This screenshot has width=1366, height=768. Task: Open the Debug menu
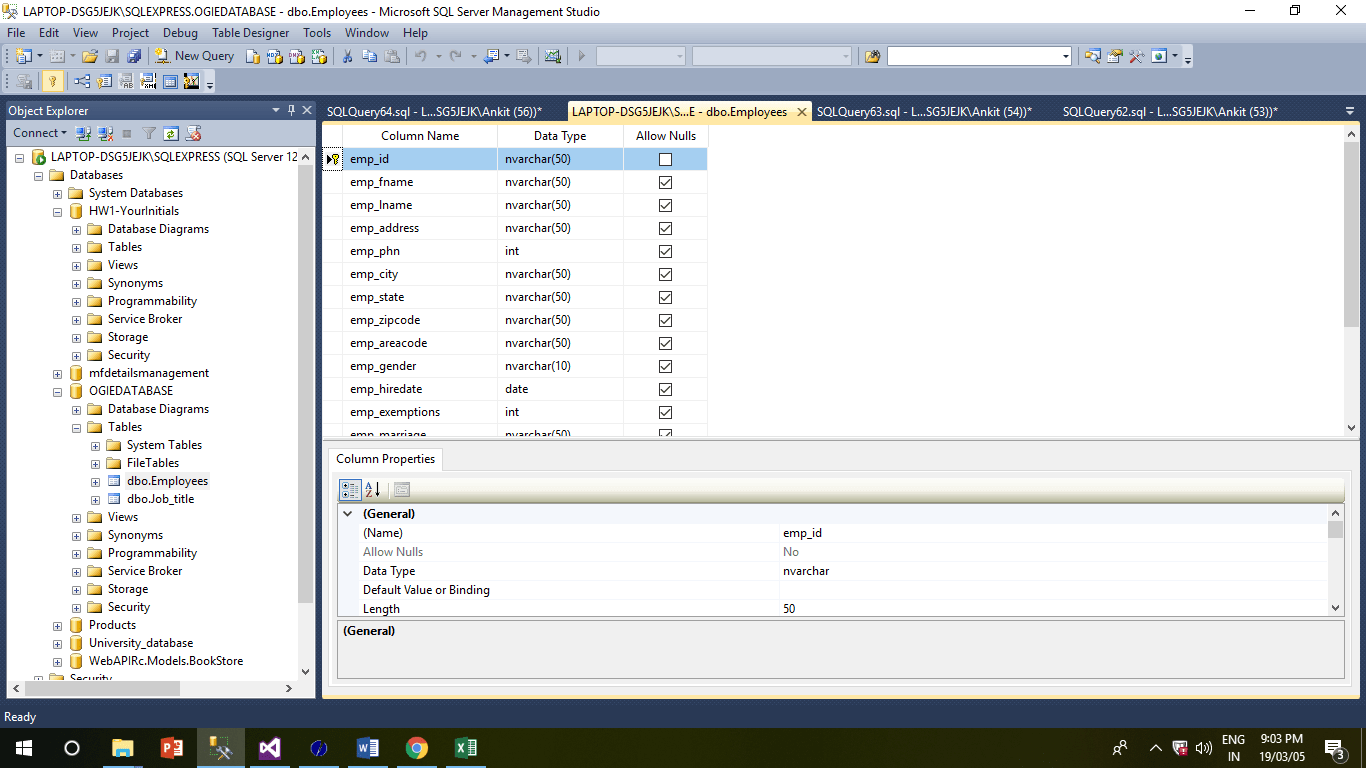(x=180, y=33)
